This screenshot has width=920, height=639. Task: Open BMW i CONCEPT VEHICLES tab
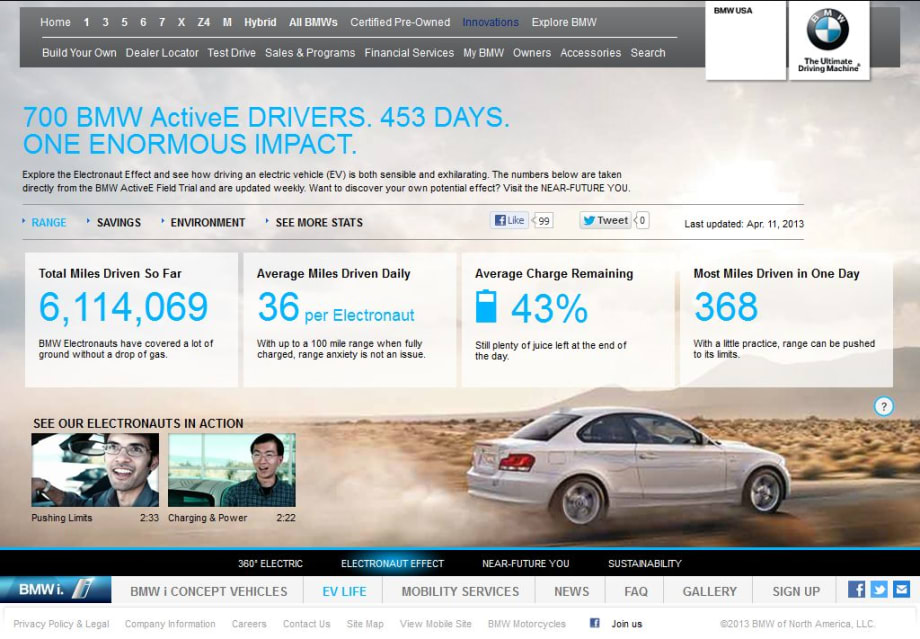click(x=209, y=591)
